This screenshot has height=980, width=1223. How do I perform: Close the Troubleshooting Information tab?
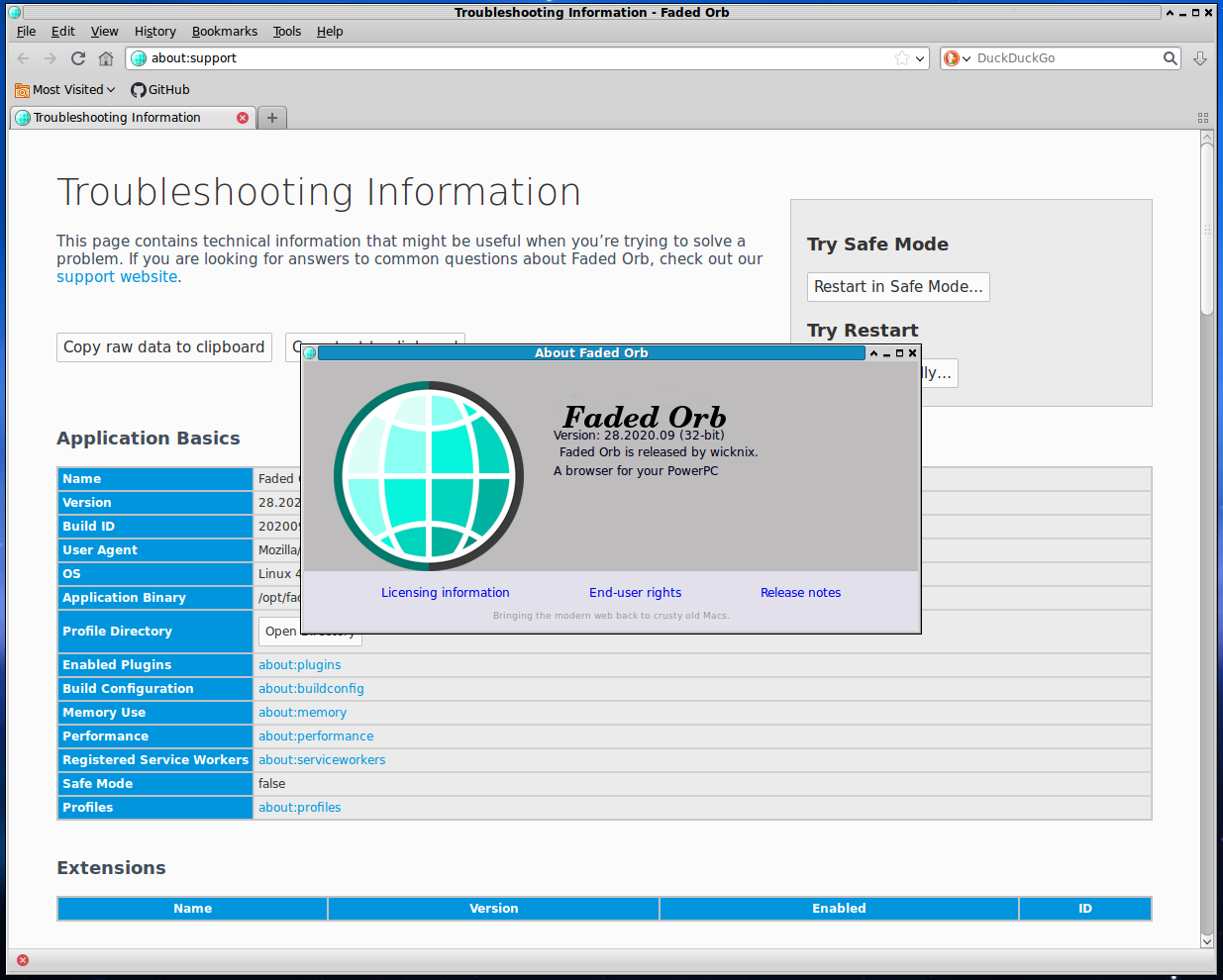coord(243,118)
